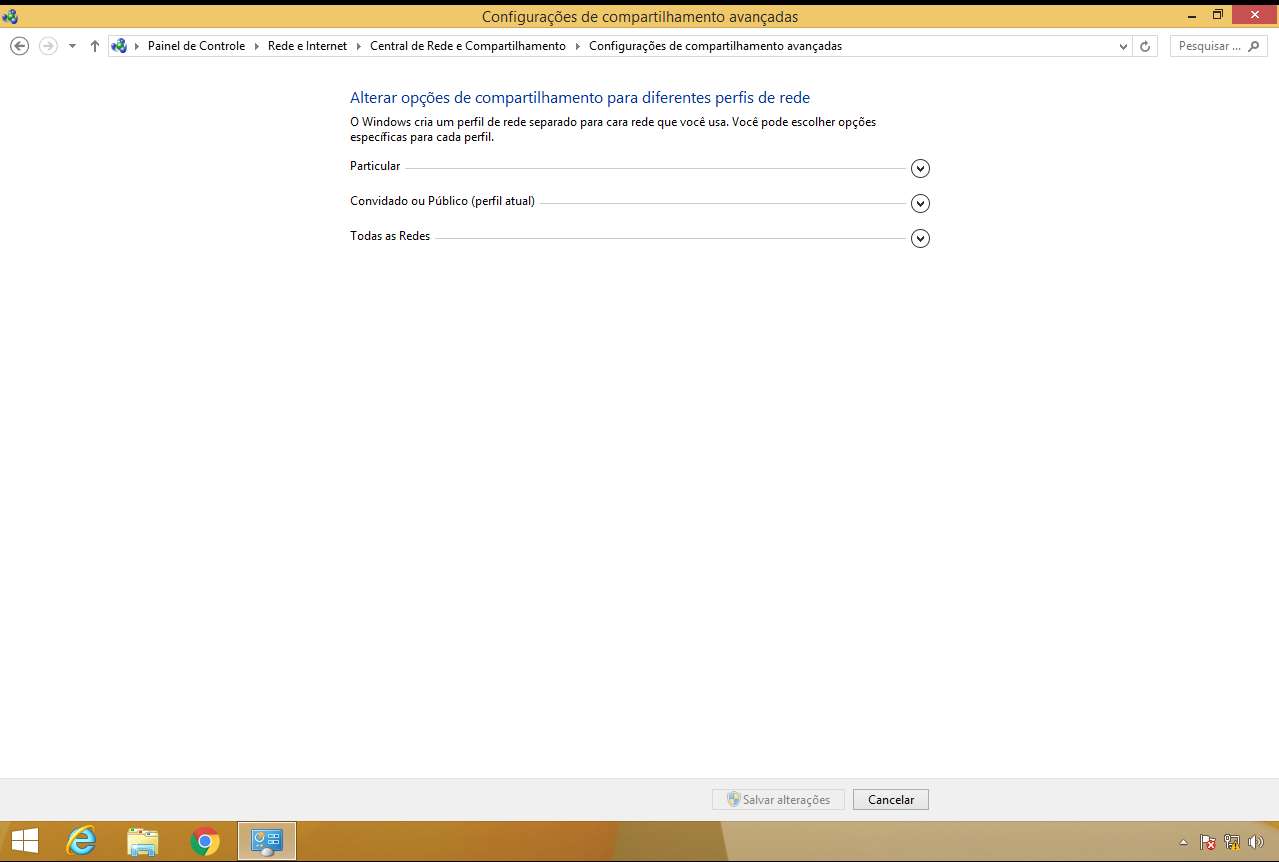Go back using the back arrow

click(x=19, y=46)
